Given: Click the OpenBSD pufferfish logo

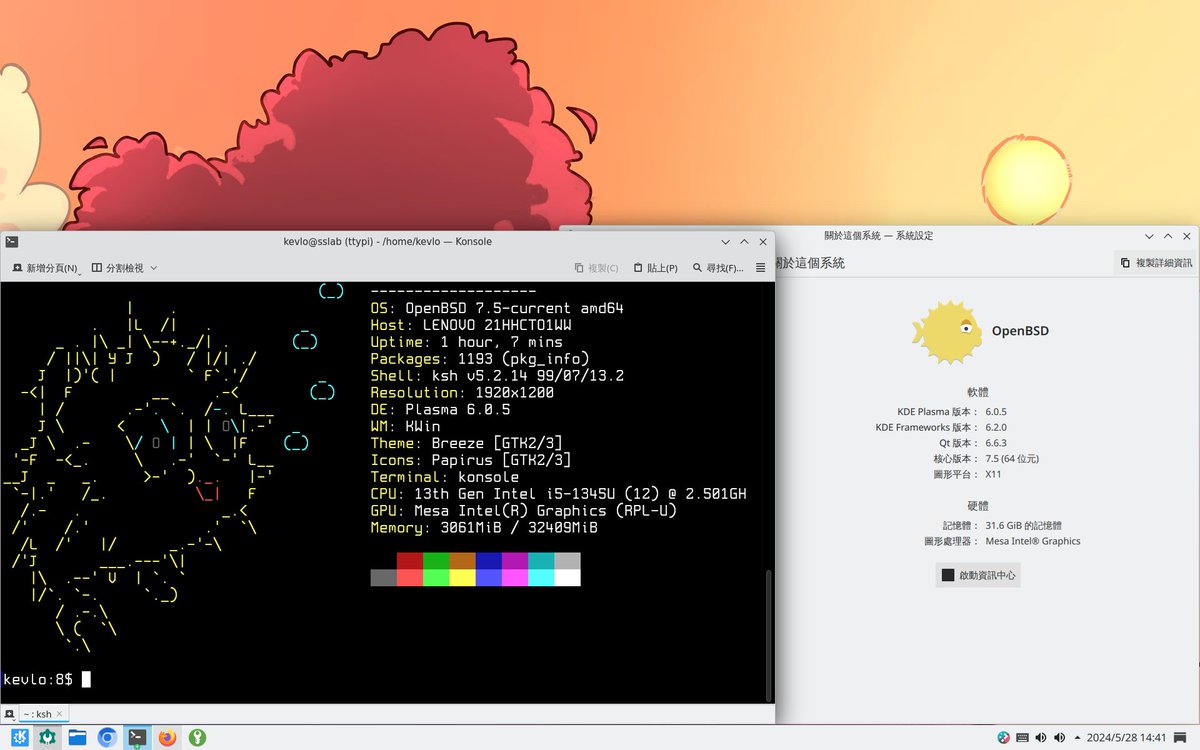Looking at the screenshot, I should point(946,331).
